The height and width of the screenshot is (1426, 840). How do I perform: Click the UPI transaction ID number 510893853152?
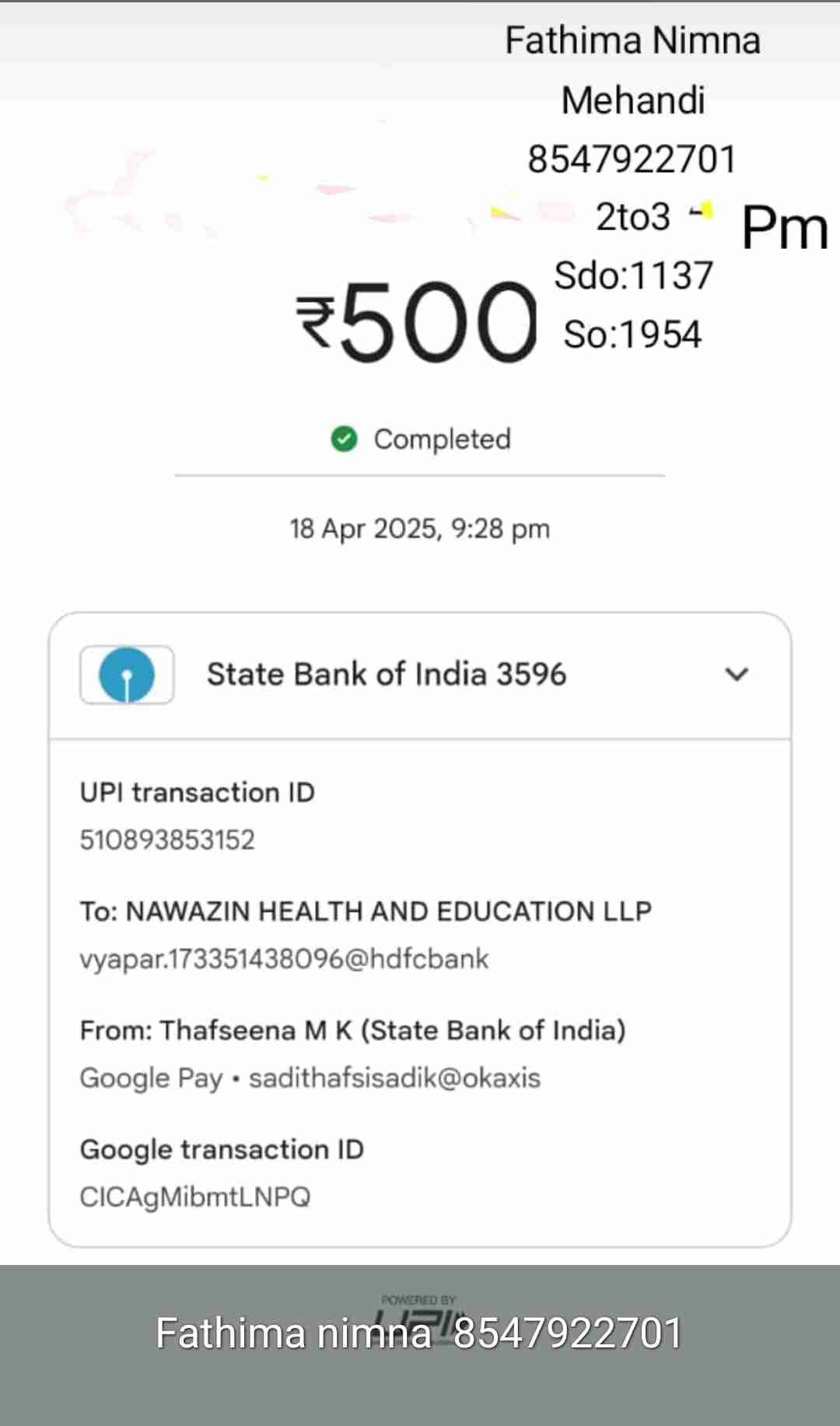tap(167, 840)
